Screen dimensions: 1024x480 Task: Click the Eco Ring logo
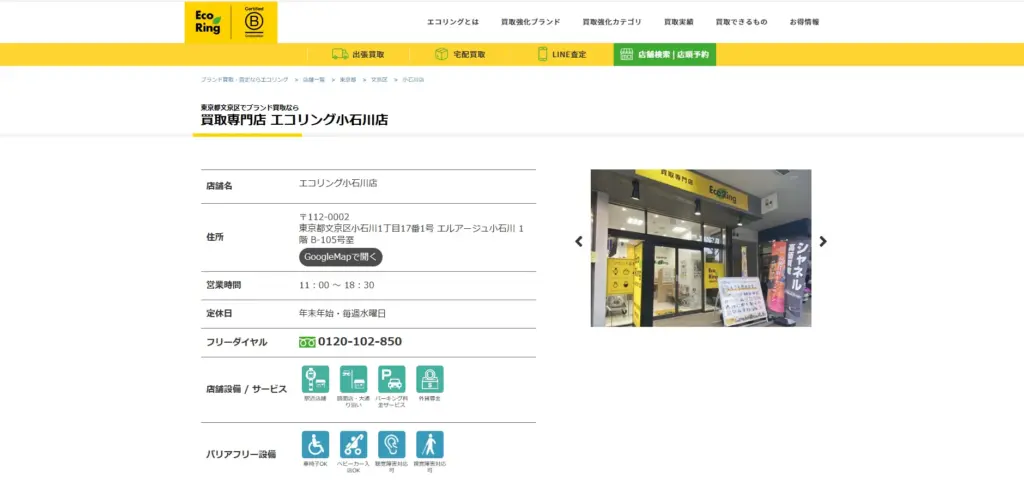tap(207, 22)
